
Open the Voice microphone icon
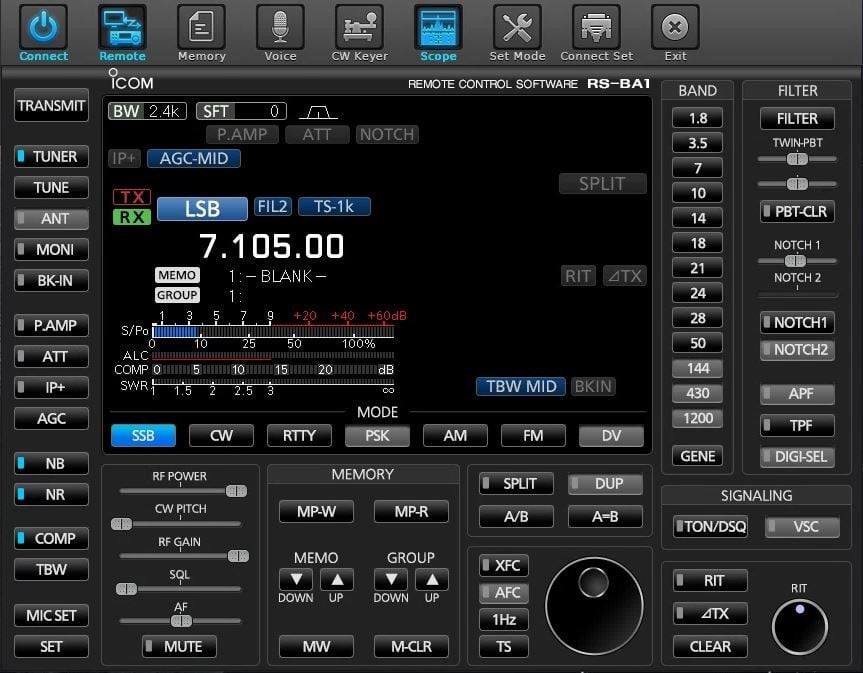[x=280, y=27]
